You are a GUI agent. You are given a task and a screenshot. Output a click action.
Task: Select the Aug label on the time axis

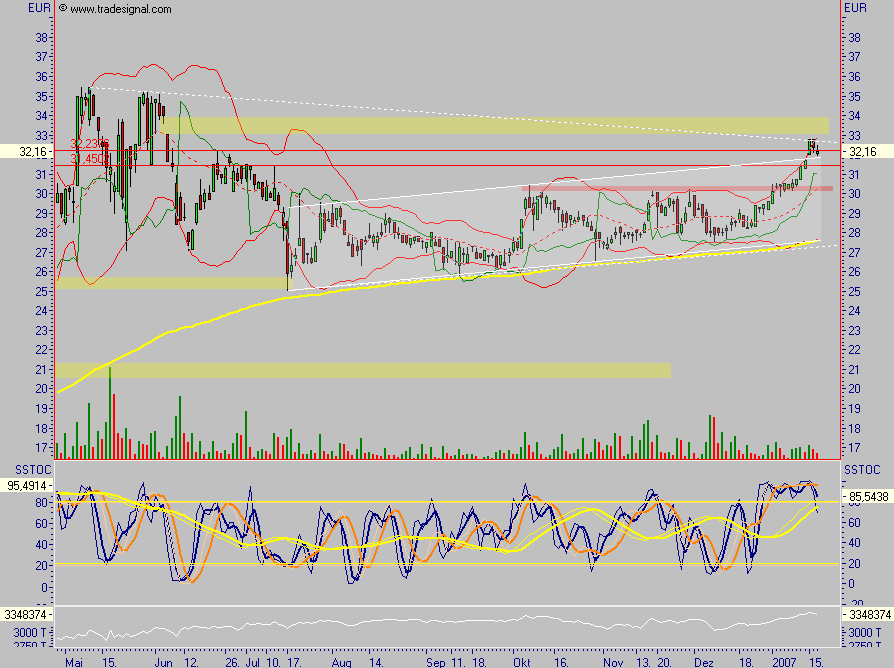point(341,662)
